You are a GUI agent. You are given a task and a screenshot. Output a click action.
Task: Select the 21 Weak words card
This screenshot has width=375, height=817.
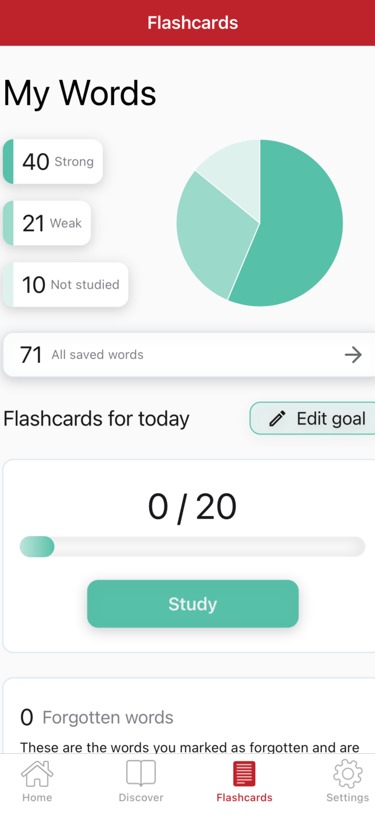tap(47, 223)
